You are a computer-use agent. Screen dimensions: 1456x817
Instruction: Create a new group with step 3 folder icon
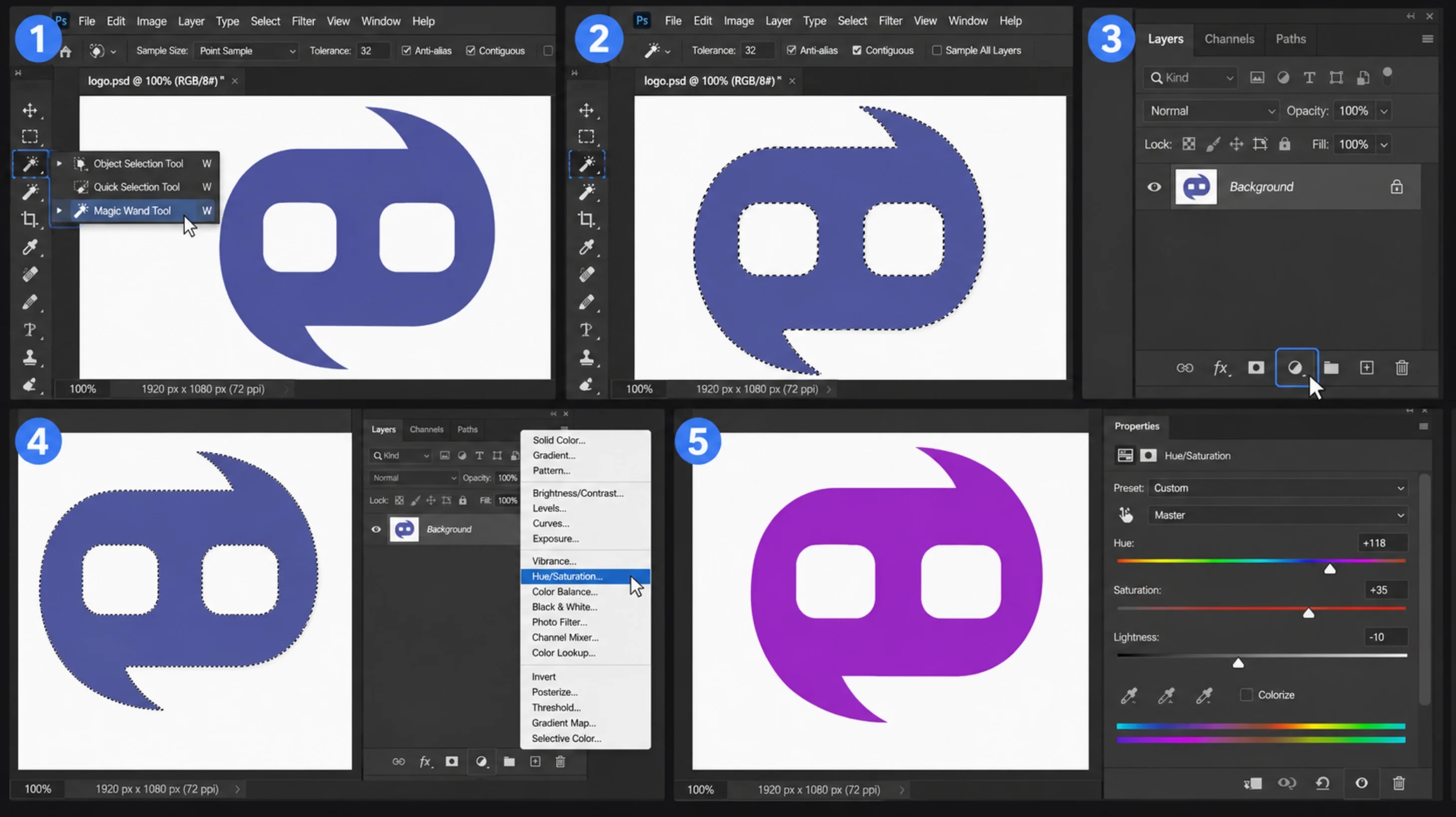coord(1330,368)
